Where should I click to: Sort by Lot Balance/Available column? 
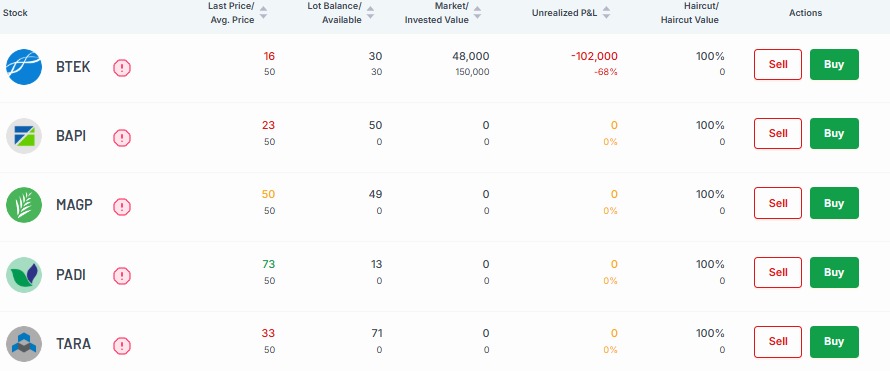coord(370,12)
